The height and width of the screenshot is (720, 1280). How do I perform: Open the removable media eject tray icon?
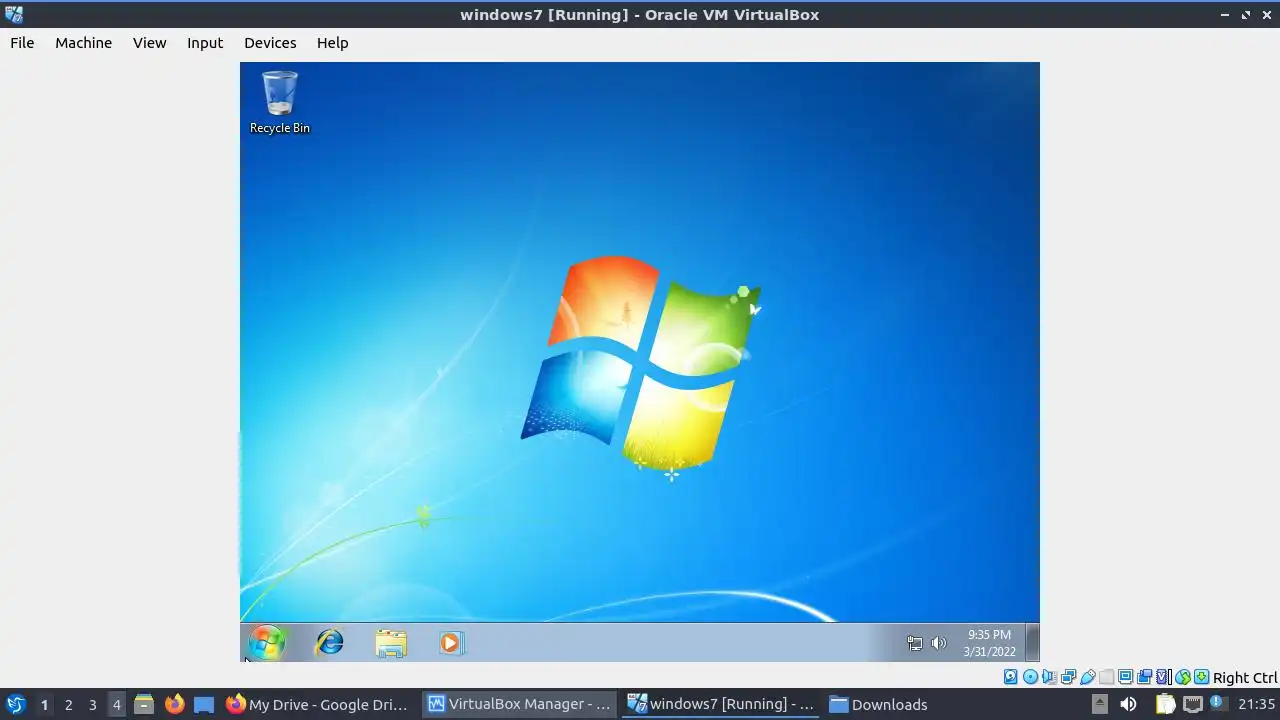coord(1099,704)
